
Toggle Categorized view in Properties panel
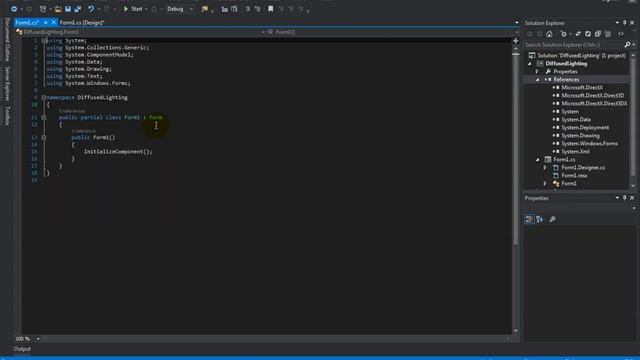point(529,219)
